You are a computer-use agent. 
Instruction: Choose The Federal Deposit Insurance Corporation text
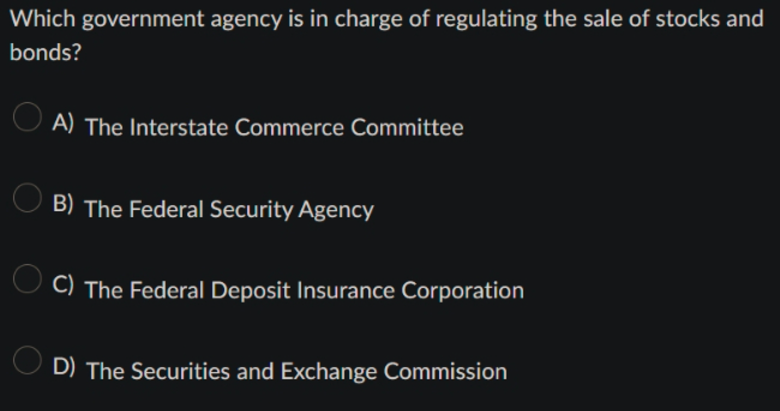pyautogui.click(x=304, y=291)
